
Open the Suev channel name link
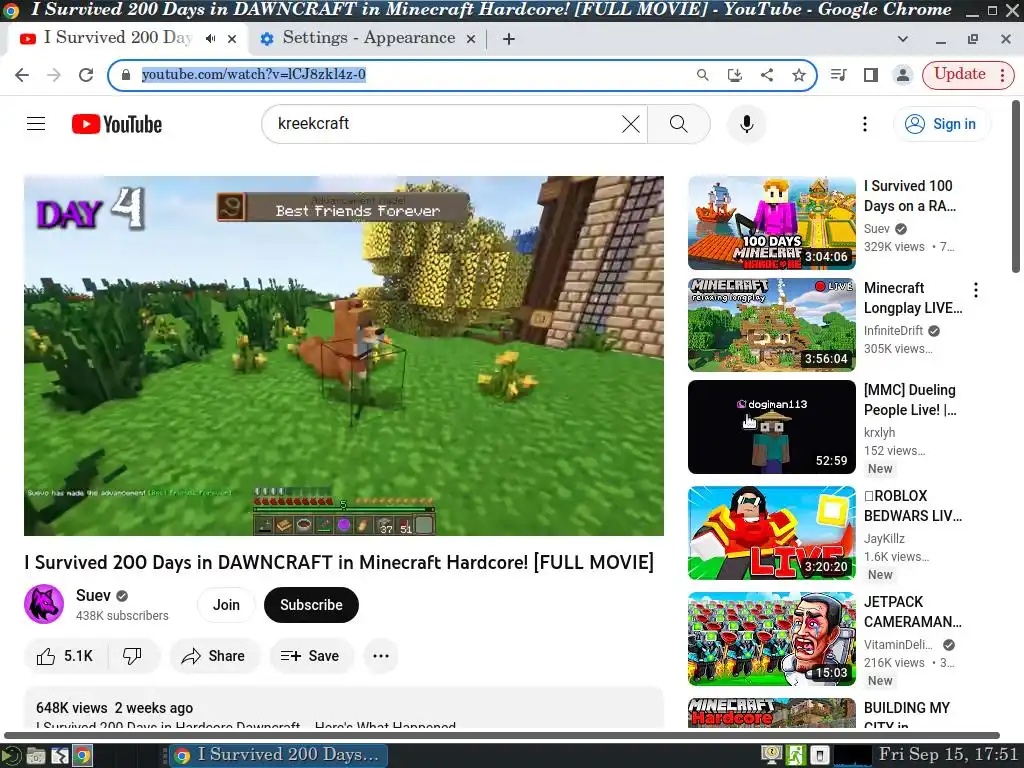[x=93, y=596]
